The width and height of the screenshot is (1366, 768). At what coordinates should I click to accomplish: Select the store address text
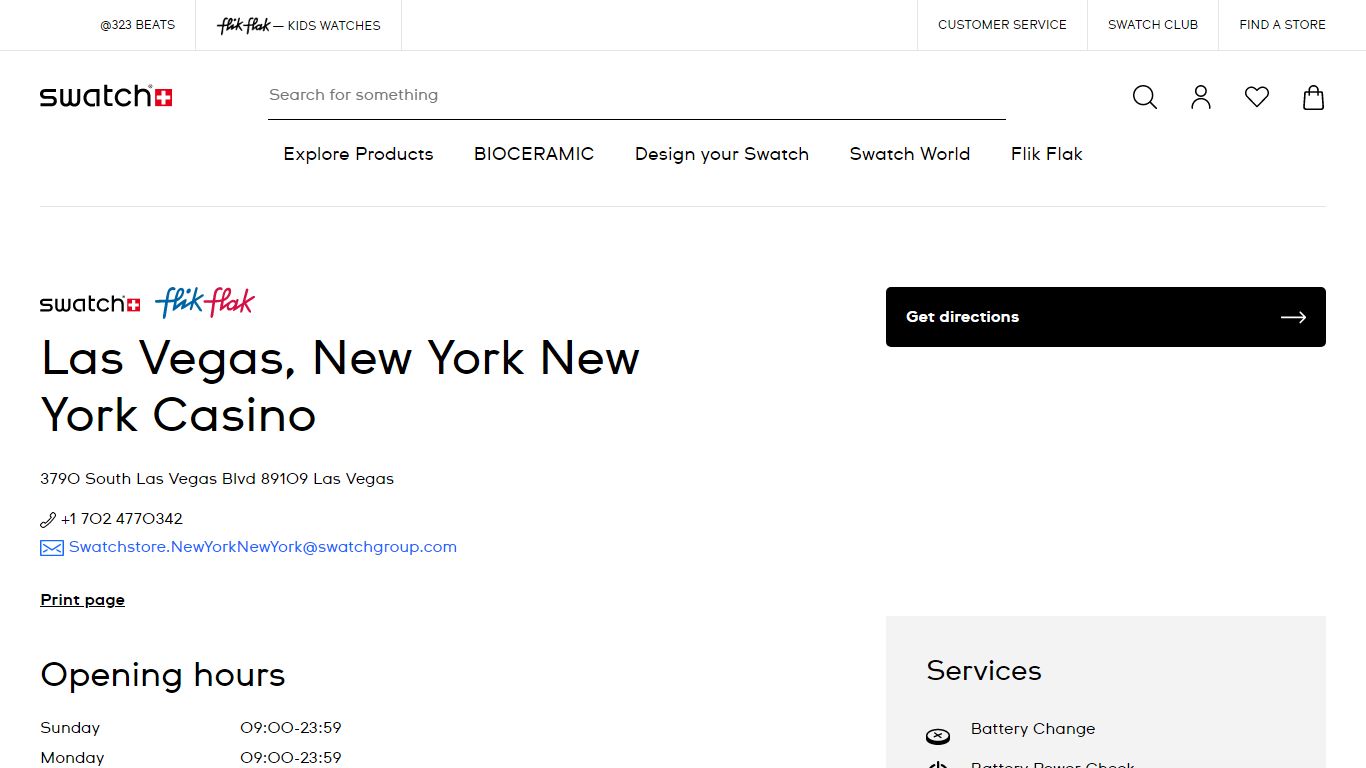tap(217, 479)
